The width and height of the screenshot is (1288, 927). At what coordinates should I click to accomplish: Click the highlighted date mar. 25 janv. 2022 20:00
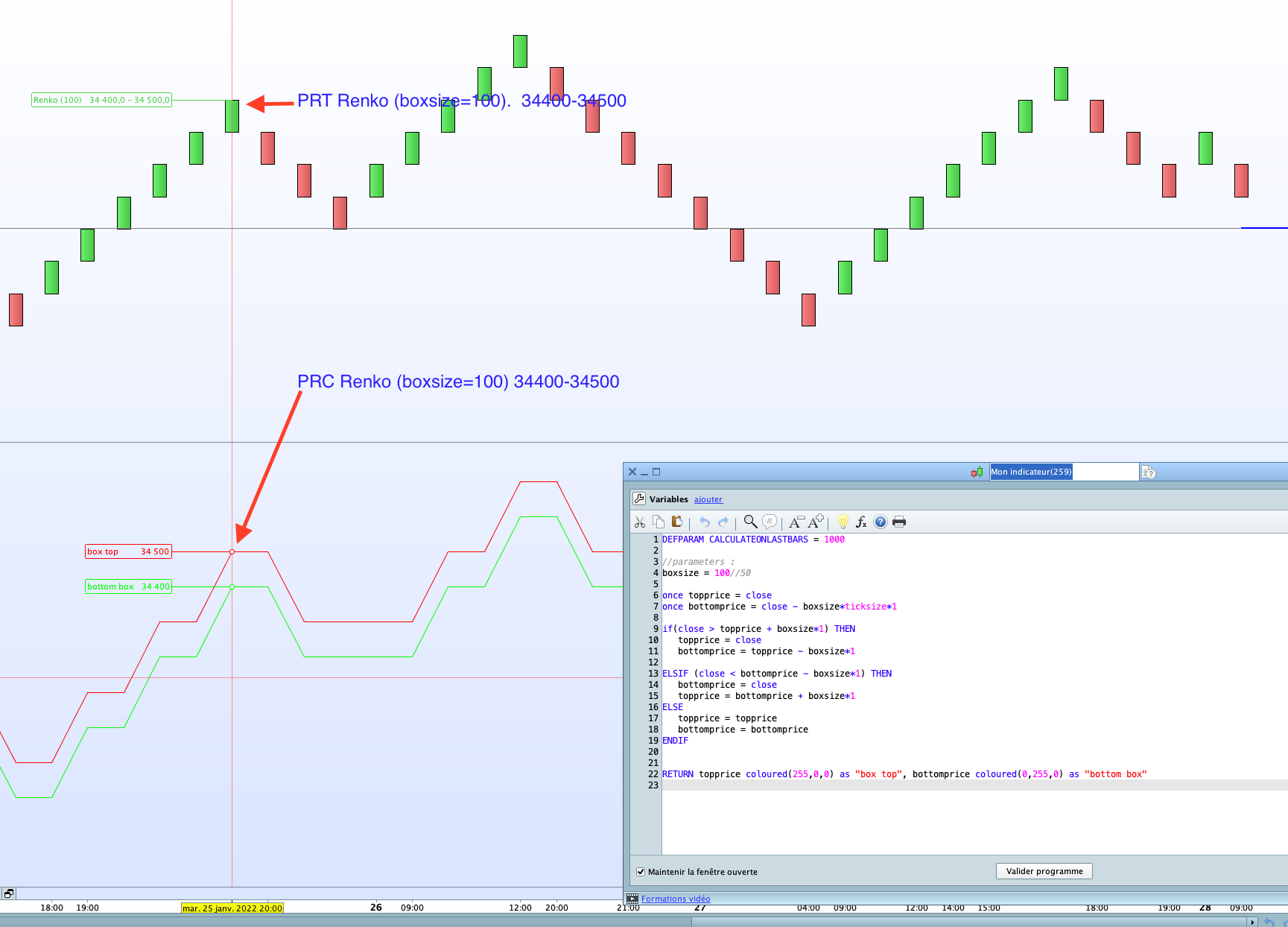pyautogui.click(x=232, y=908)
